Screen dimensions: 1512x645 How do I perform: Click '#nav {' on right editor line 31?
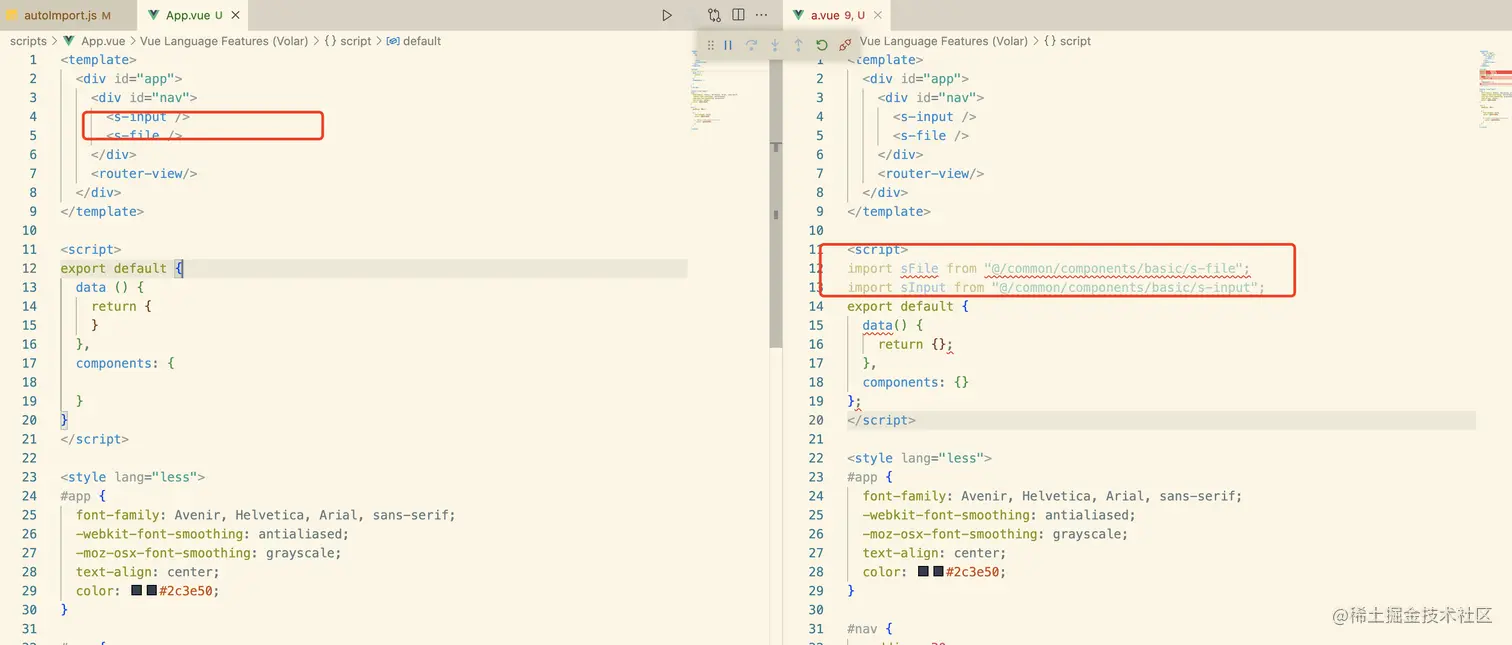click(870, 629)
